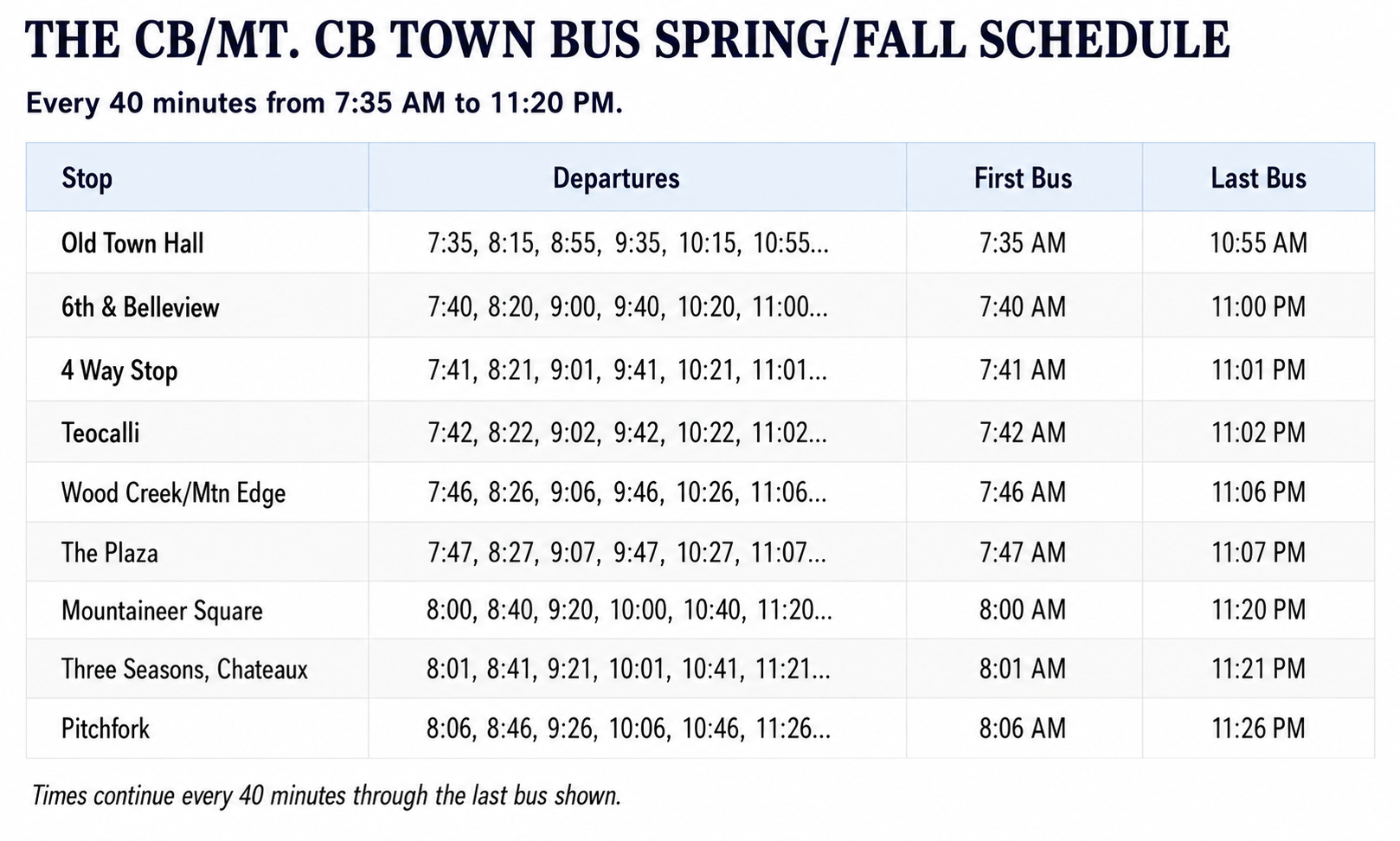1400x841 pixels.
Task: Click the Mountaineer Square stop name
Action: pyautogui.click(x=162, y=611)
